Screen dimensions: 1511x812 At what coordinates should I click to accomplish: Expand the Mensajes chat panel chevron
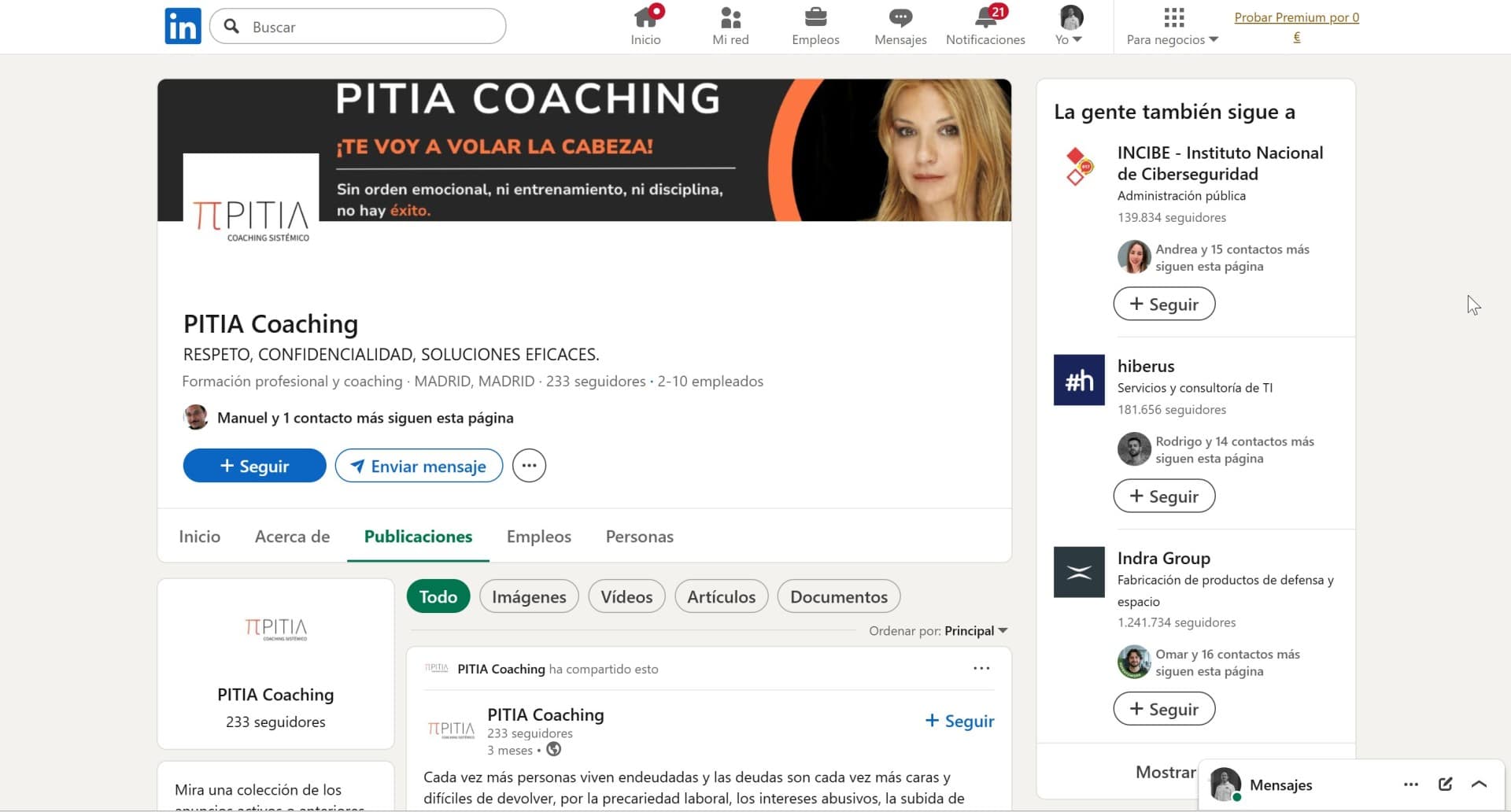[x=1479, y=784]
